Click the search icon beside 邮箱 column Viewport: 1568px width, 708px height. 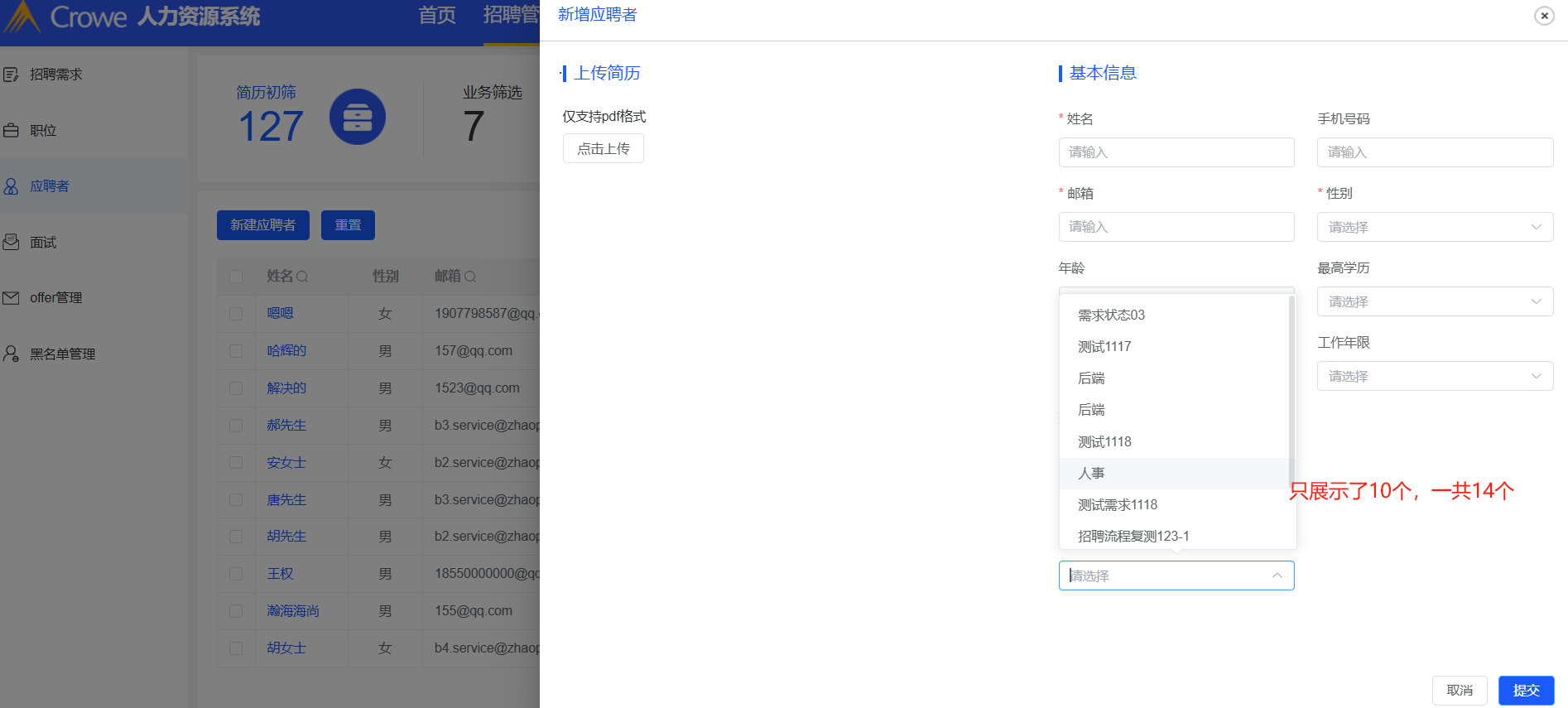pyautogui.click(x=470, y=277)
